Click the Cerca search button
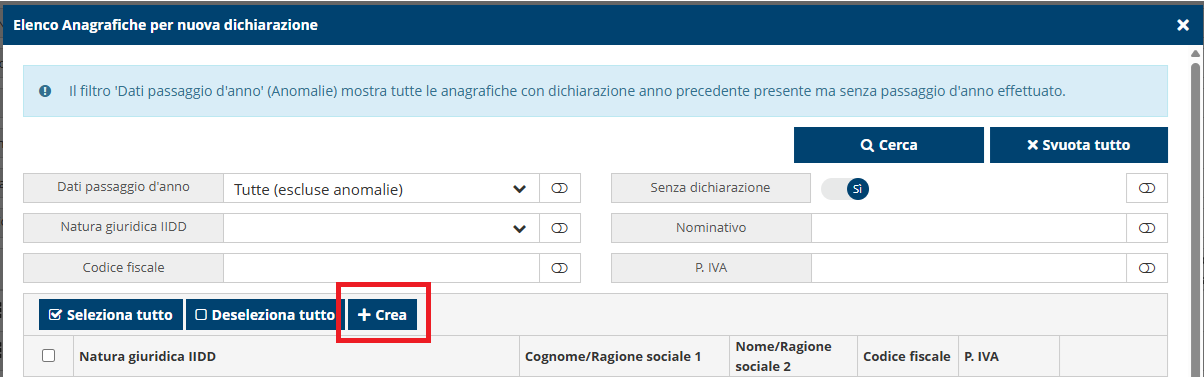 pyautogui.click(x=889, y=145)
